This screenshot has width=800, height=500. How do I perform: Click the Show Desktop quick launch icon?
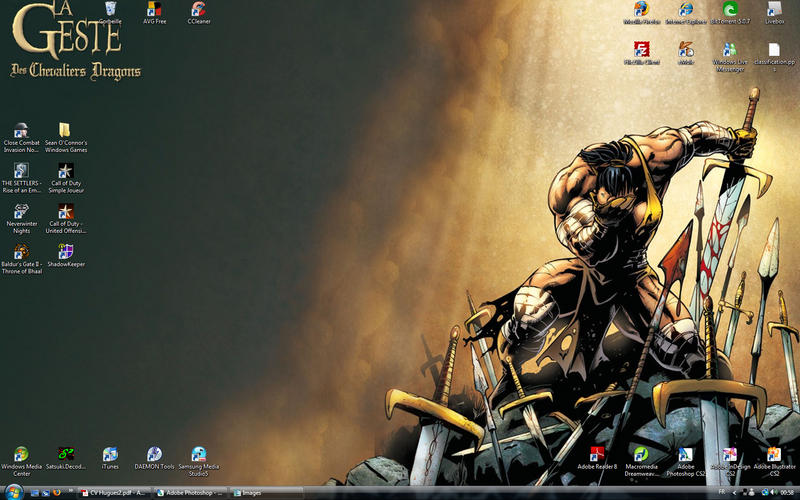pyautogui.click(x=35, y=493)
